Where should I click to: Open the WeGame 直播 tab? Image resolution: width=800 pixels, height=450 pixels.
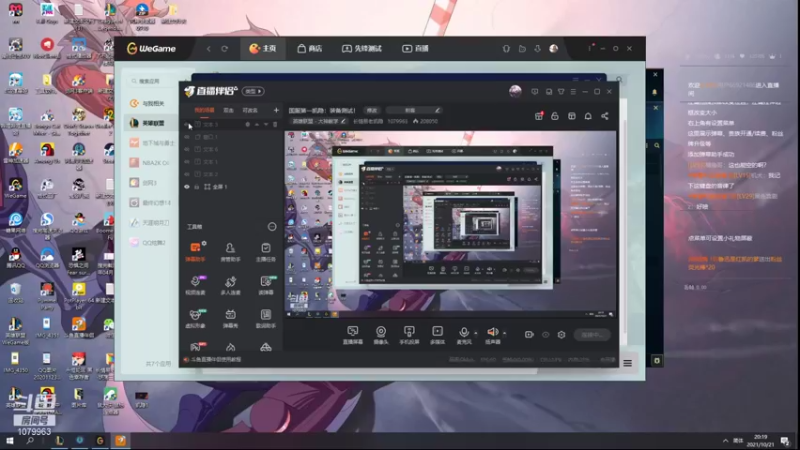click(x=415, y=48)
